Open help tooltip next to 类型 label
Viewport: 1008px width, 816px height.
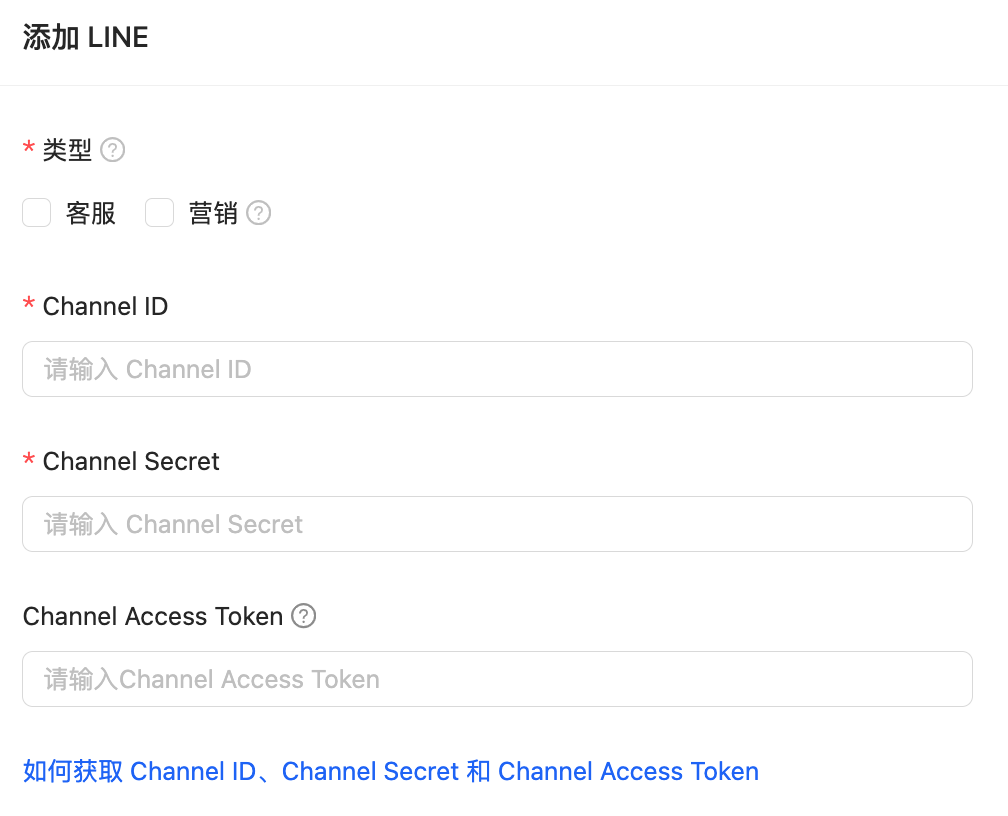pos(112,150)
